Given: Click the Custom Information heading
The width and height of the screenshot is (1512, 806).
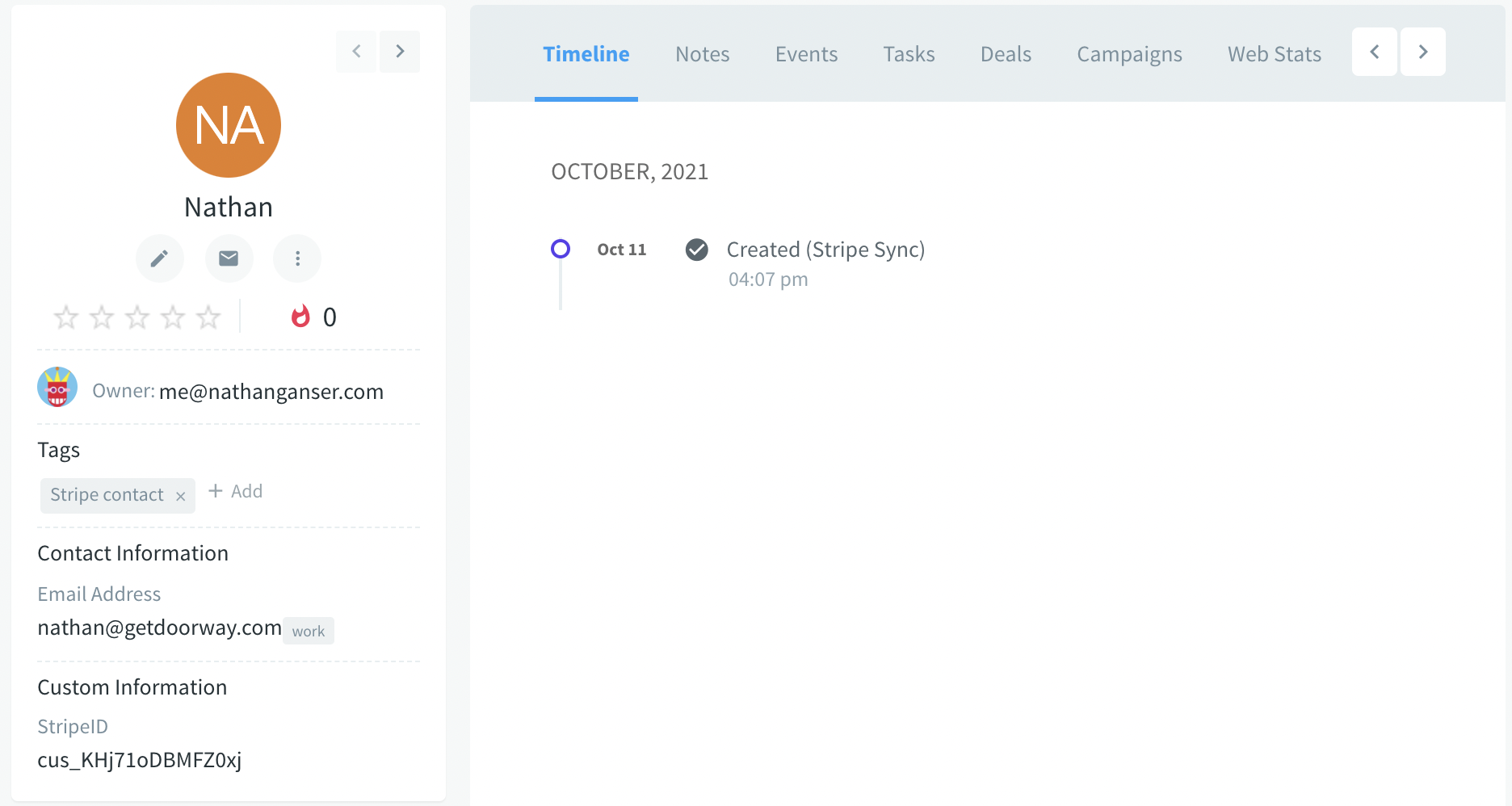Looking at the screenshot, I should 132,687.
